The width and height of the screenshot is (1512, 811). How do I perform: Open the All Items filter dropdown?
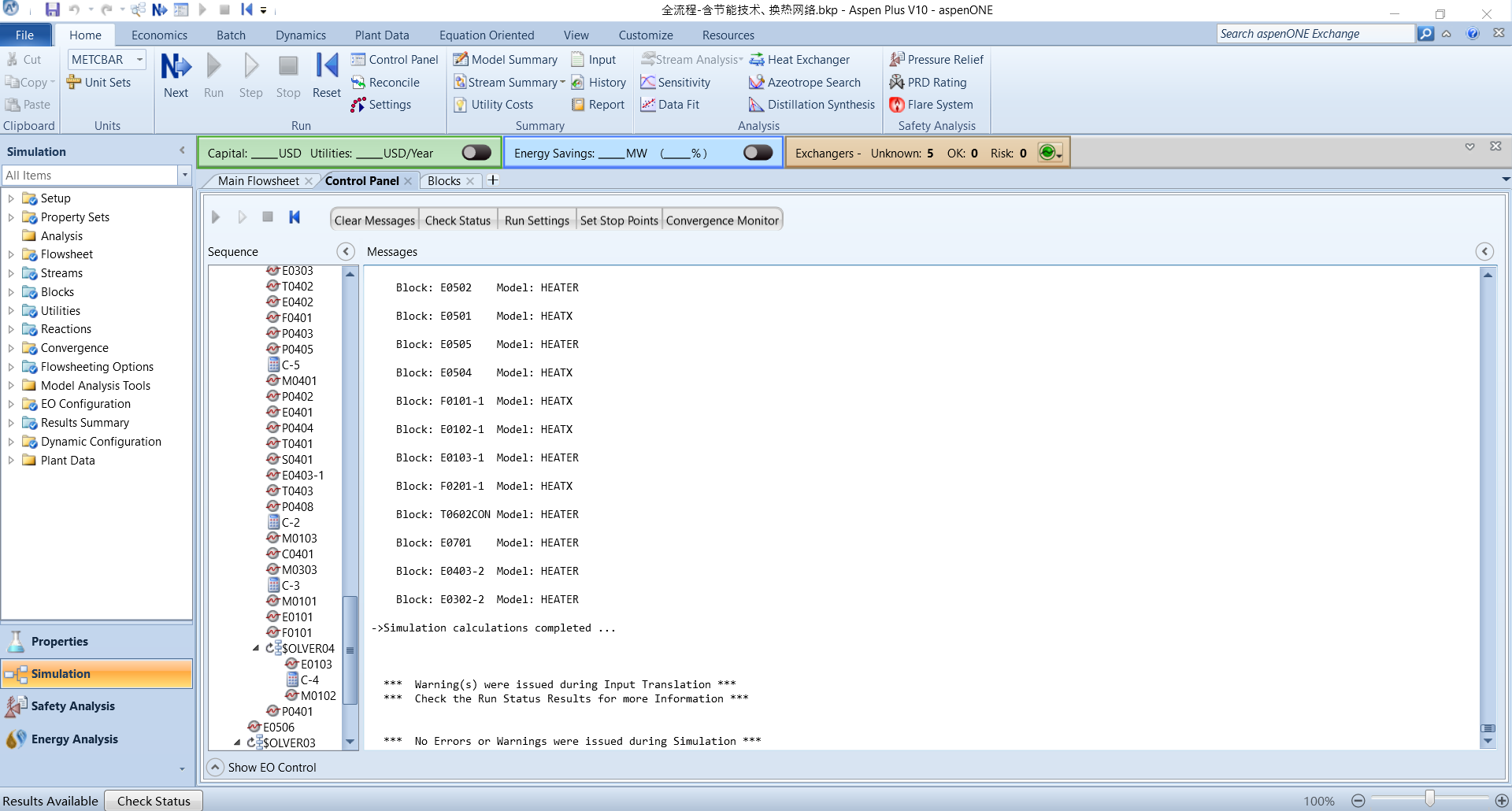(x=185, y=176)
